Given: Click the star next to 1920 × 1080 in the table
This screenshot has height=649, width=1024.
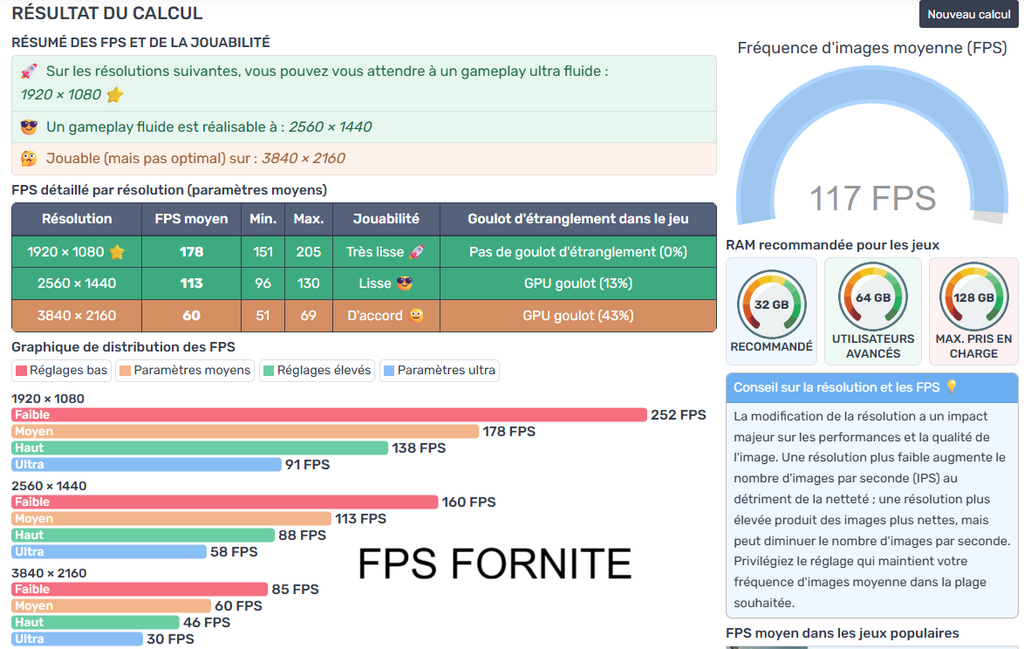Looking at the screenshot, I should pos(117,252).
